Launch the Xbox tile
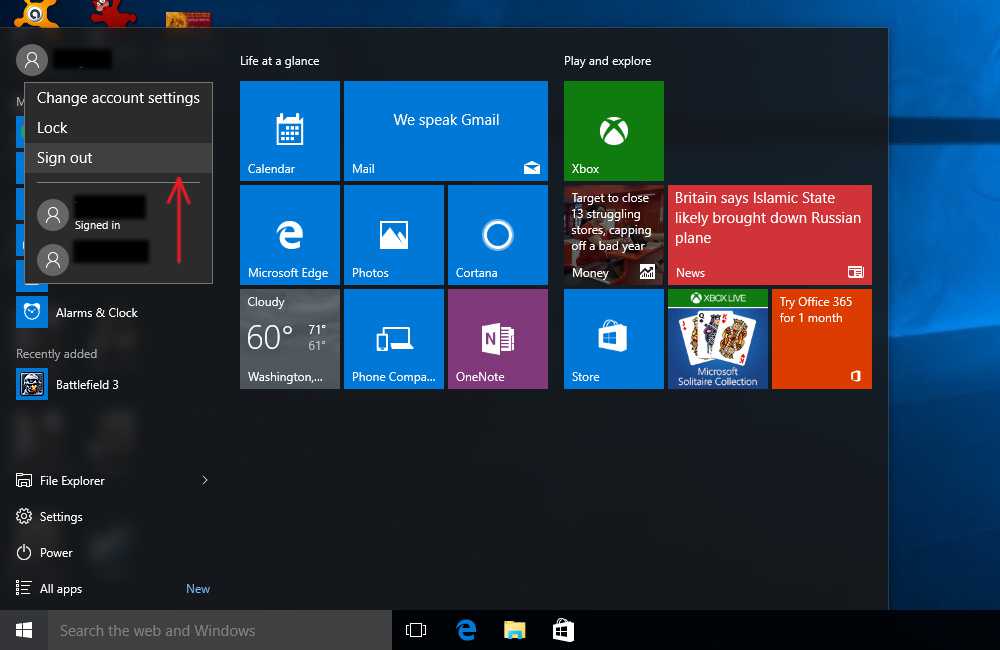The image size is (1000, 650). pos(614,131)
